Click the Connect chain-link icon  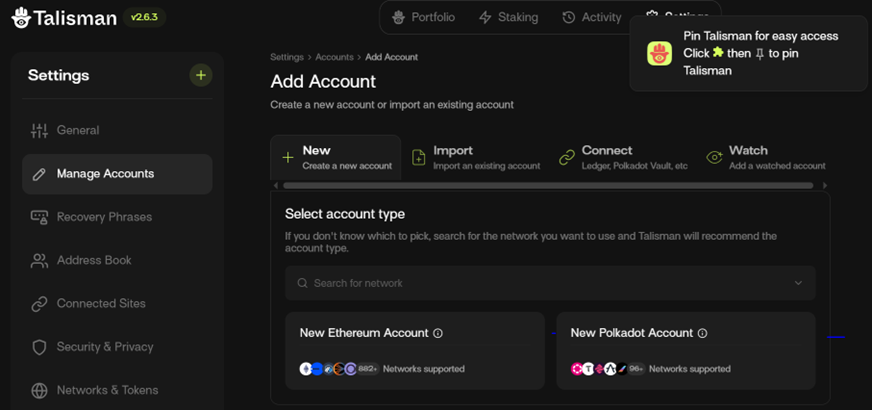pyautogui.click(x=567, y=157)
